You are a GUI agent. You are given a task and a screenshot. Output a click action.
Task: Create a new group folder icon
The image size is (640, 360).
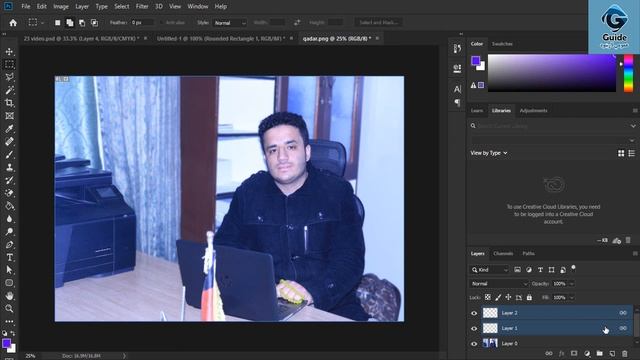599,353
